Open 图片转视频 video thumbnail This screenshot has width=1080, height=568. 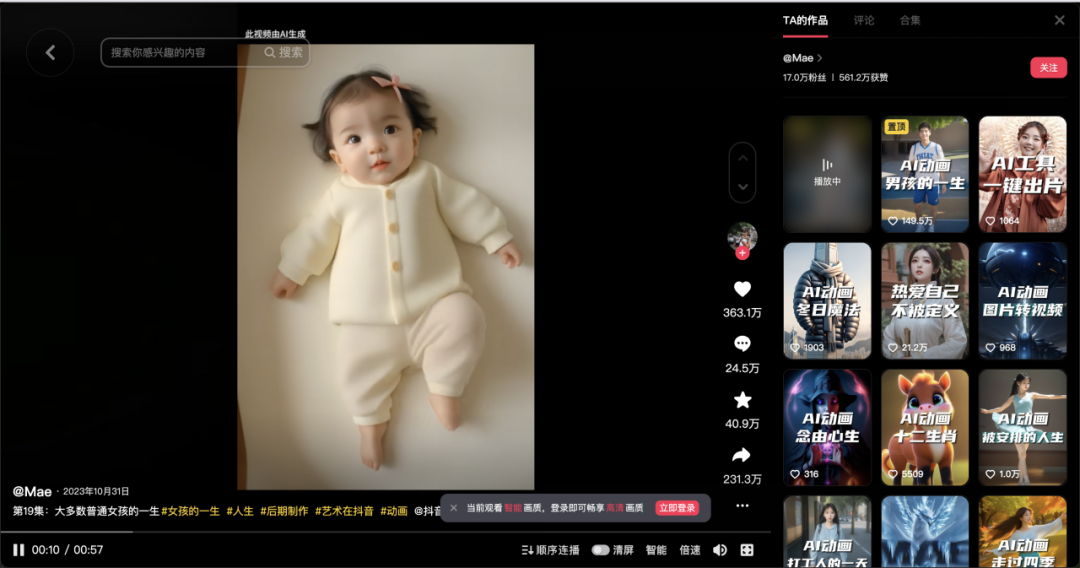1023,301
